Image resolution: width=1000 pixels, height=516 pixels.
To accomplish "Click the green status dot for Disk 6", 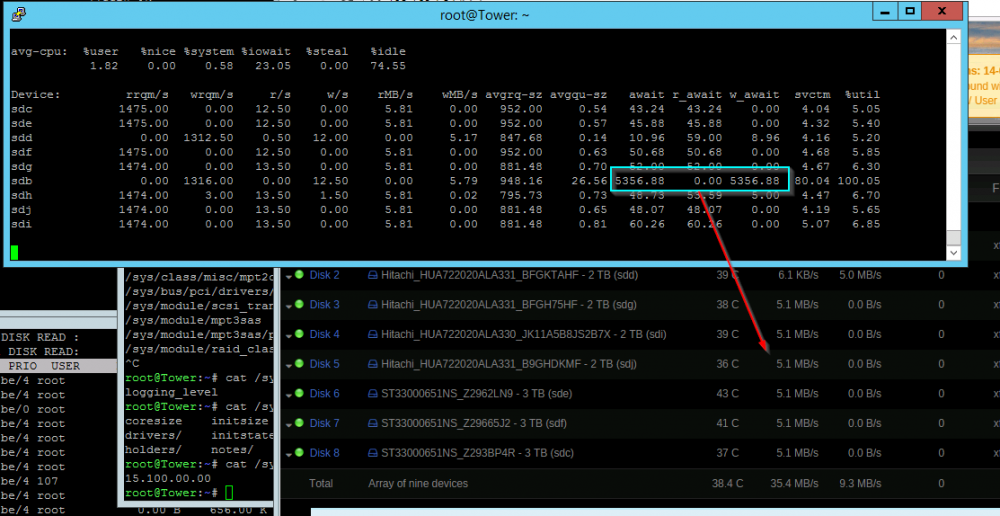I will [x=299, y=394].
